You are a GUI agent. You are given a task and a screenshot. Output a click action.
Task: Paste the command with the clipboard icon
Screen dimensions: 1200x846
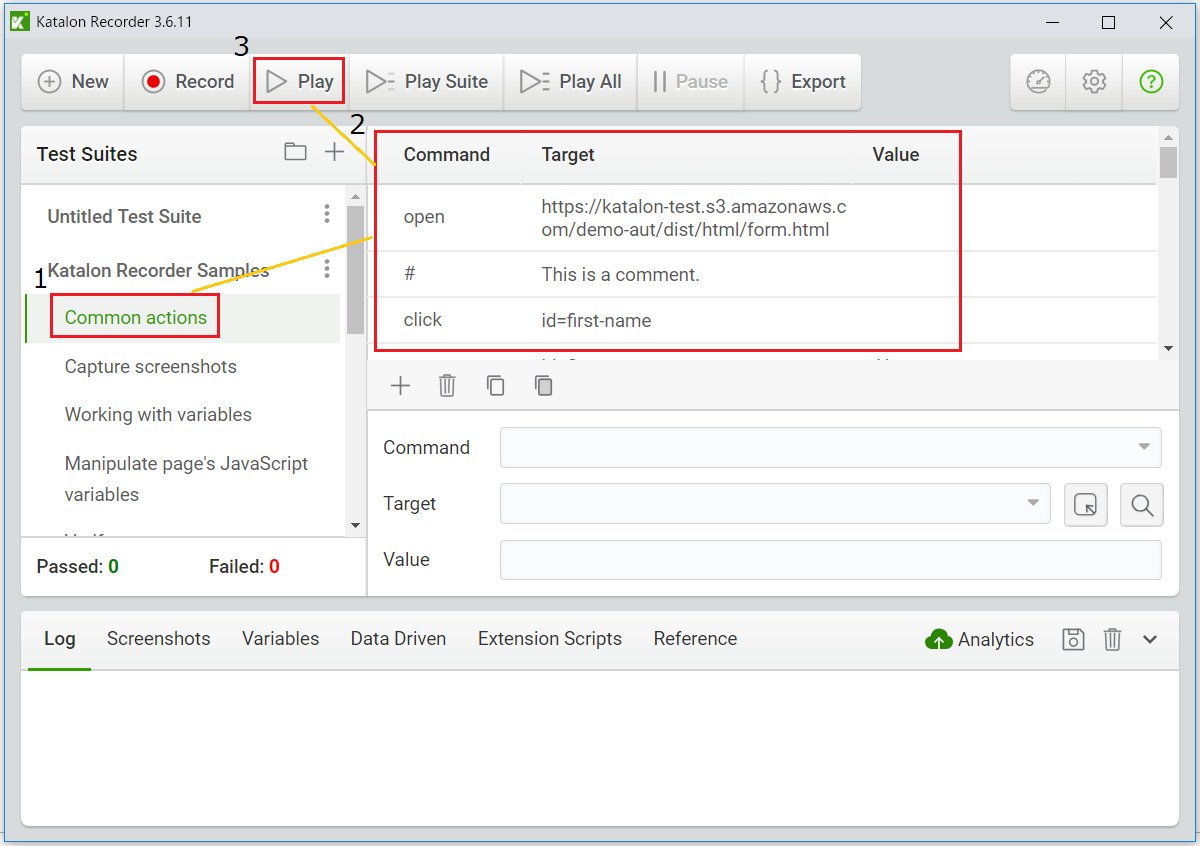point(543,385)
